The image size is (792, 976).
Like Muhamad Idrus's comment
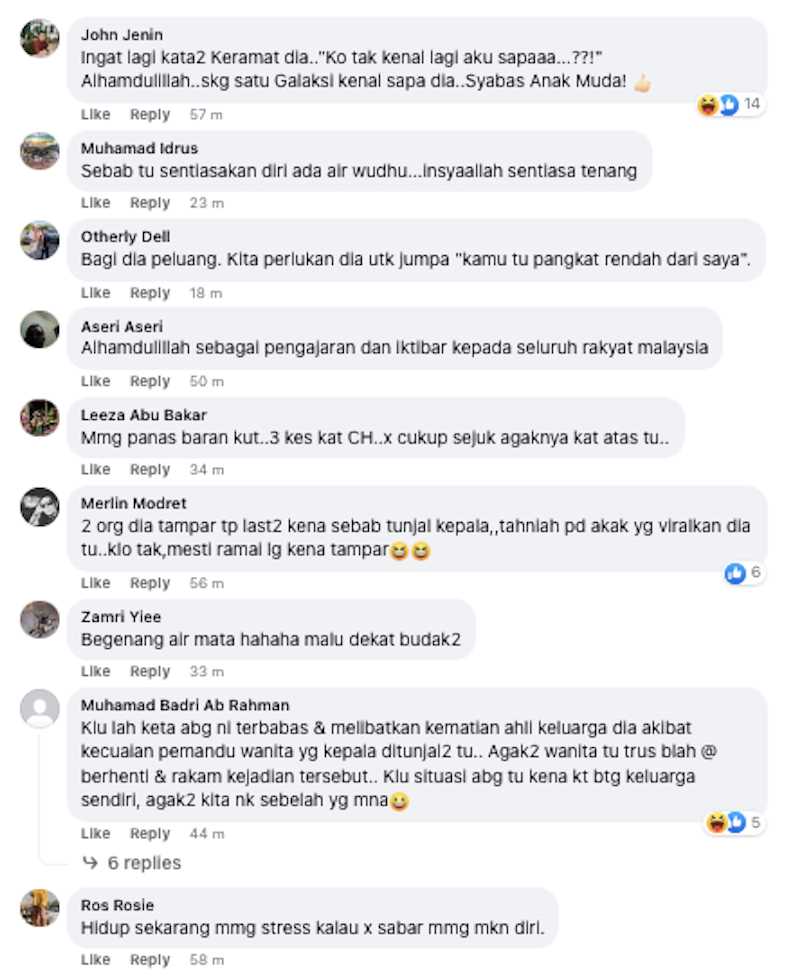point(95,203)
